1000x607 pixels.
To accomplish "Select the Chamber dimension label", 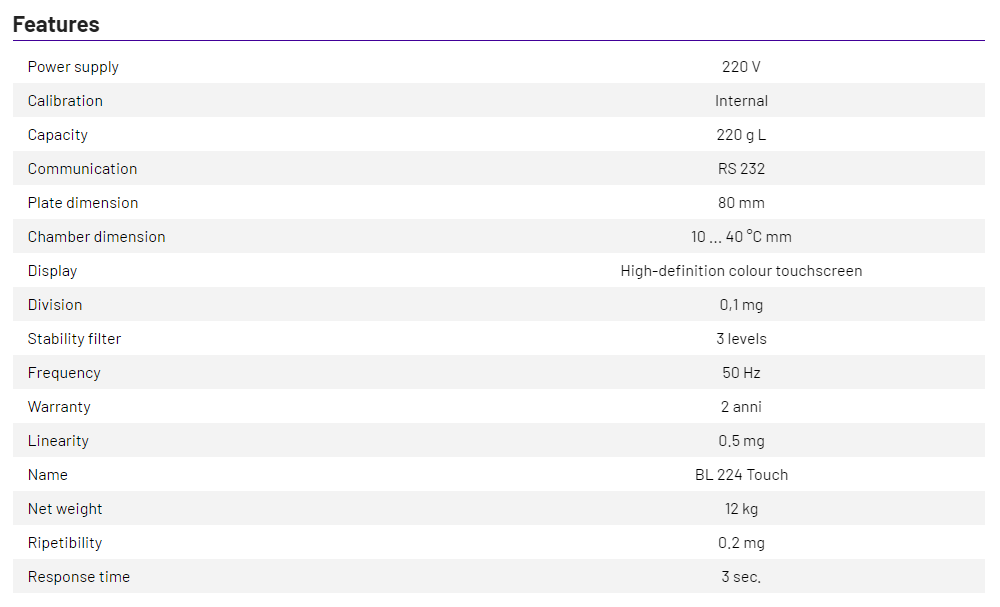I will tap(97, 237).
